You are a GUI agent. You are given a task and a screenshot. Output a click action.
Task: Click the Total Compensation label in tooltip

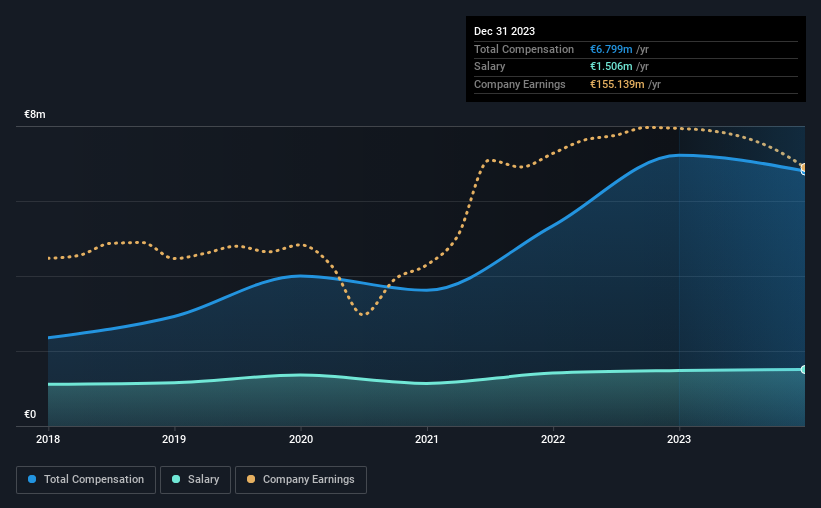click(524, 49)
